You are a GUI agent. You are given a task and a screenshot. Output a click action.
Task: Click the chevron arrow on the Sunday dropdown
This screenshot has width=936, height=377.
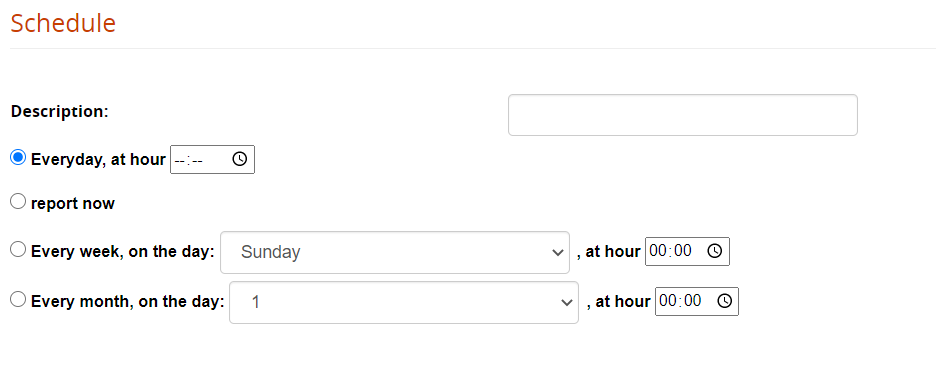coord(558,253)
